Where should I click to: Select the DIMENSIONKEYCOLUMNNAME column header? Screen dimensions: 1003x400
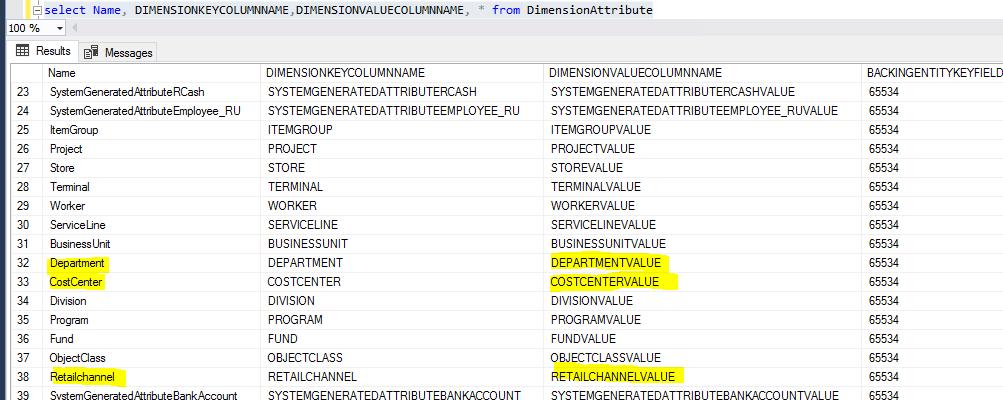point(346,73)
